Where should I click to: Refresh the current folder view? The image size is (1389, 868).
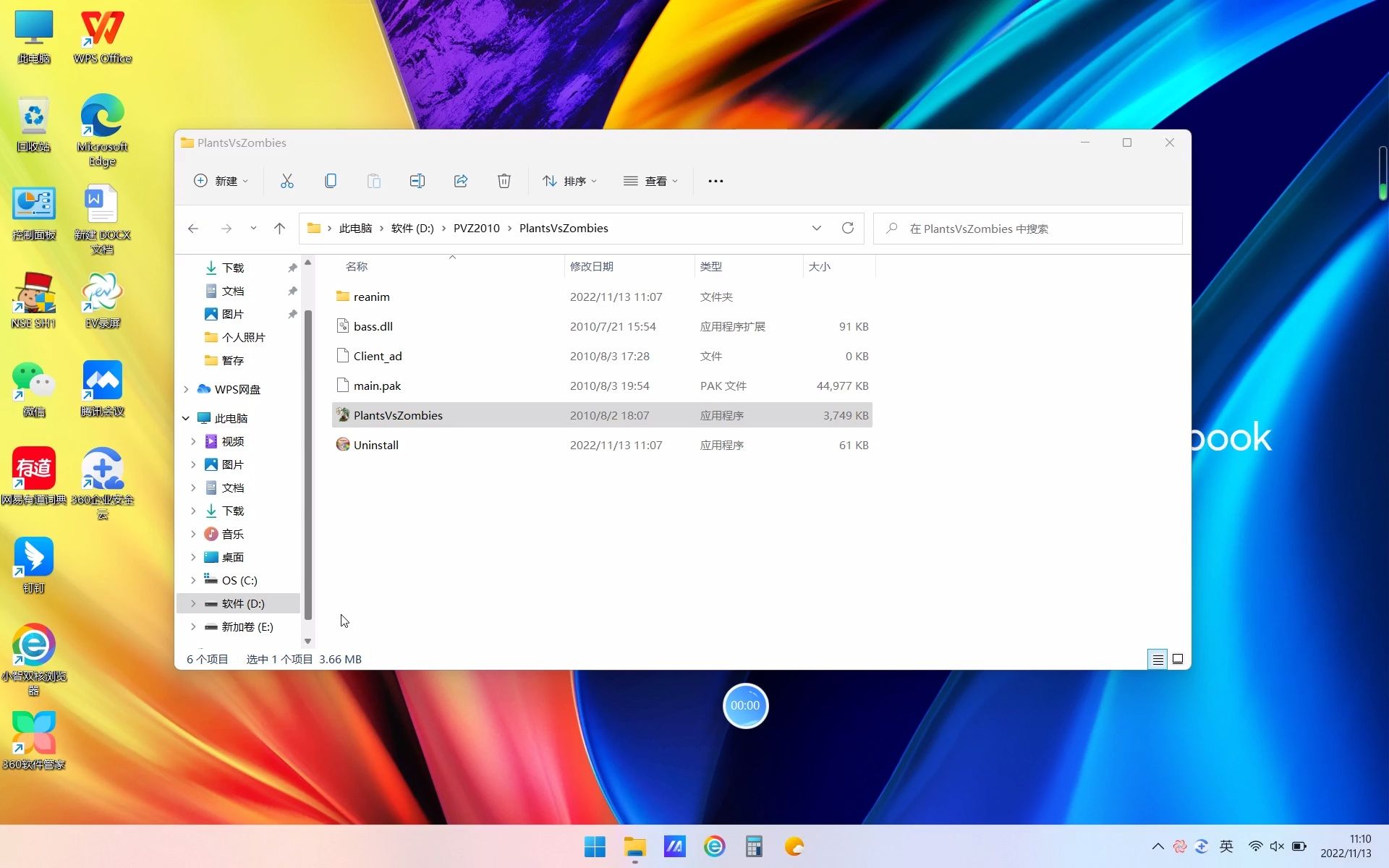[x=848, y=229]
